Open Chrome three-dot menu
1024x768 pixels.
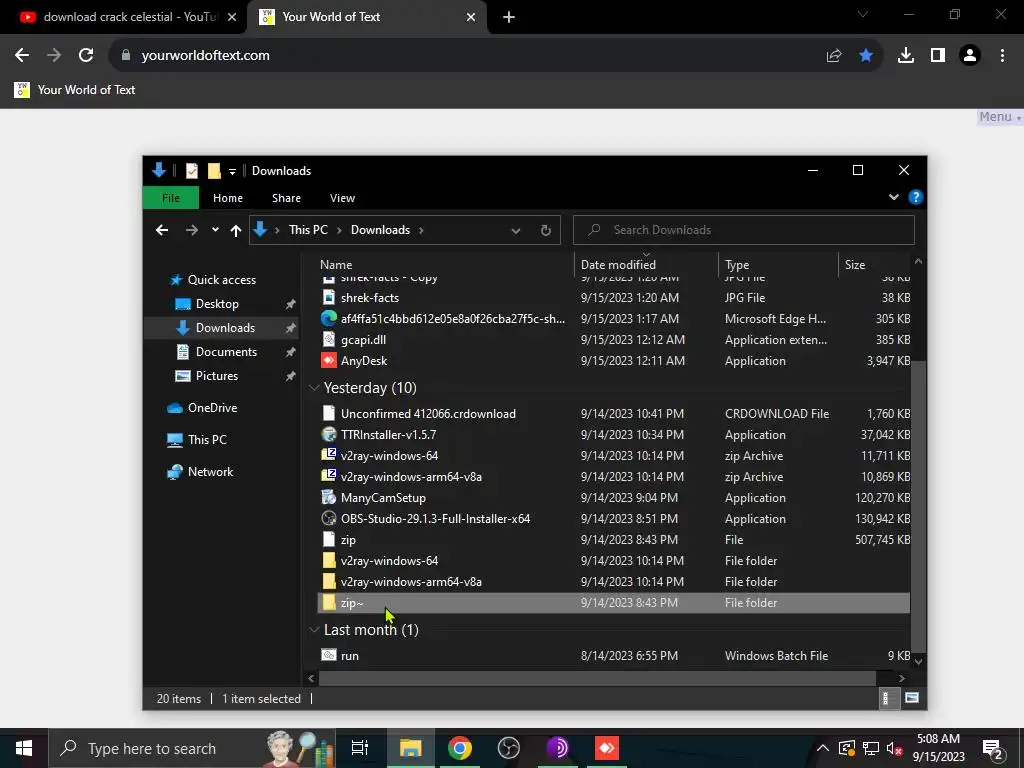tap(1002, 56)
